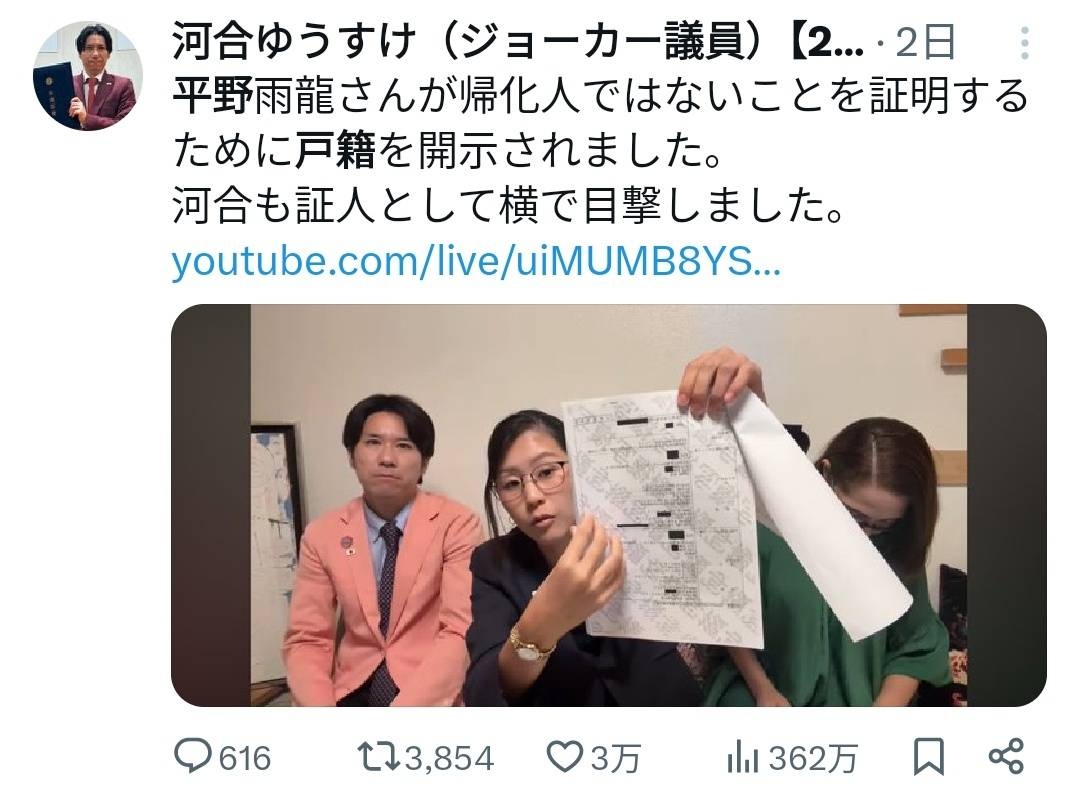
Task: Open the reply comment bubble icon
Action: click(192, 756)
